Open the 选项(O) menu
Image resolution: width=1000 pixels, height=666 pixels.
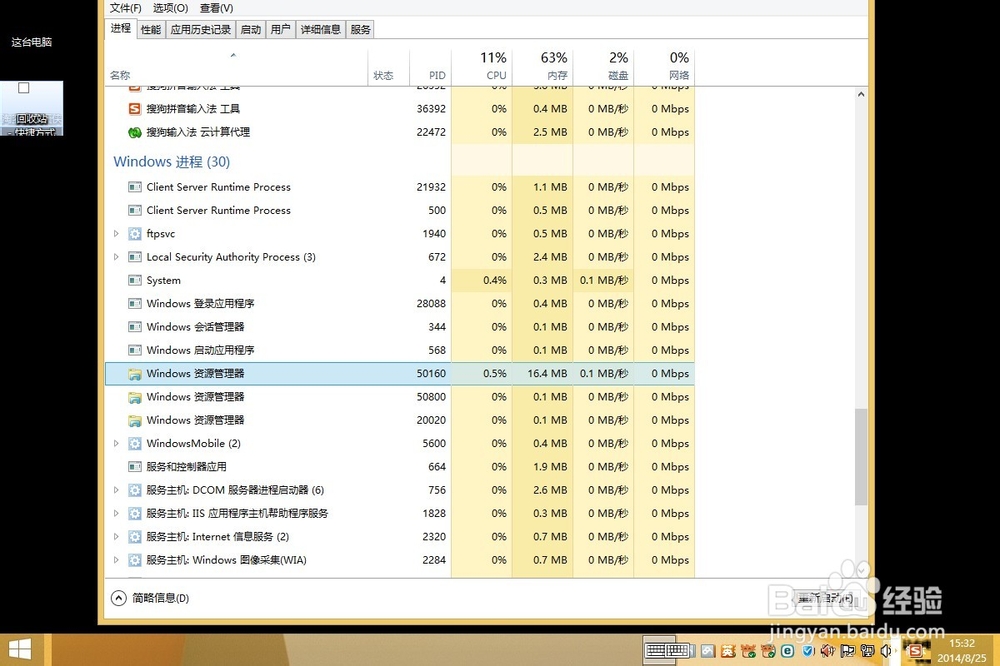click(x=170, y=8)
